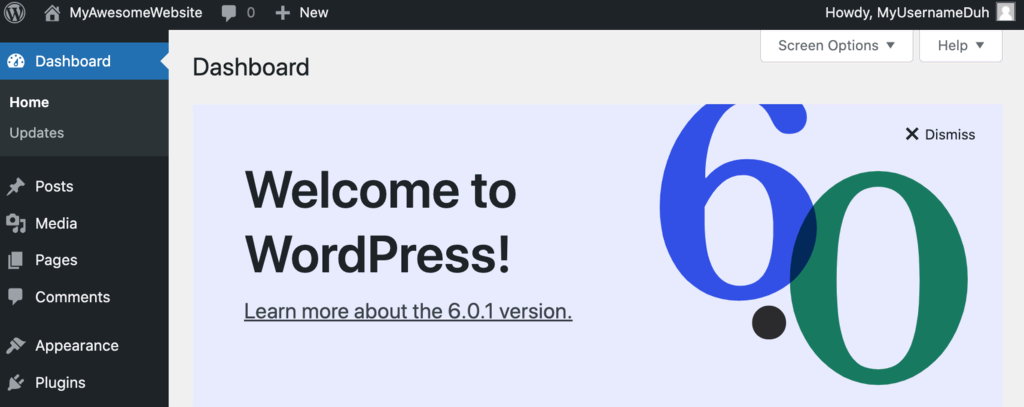Click the home icon beside MyAwesomeWebsite

pyautogui.click(x=52, y=12)
